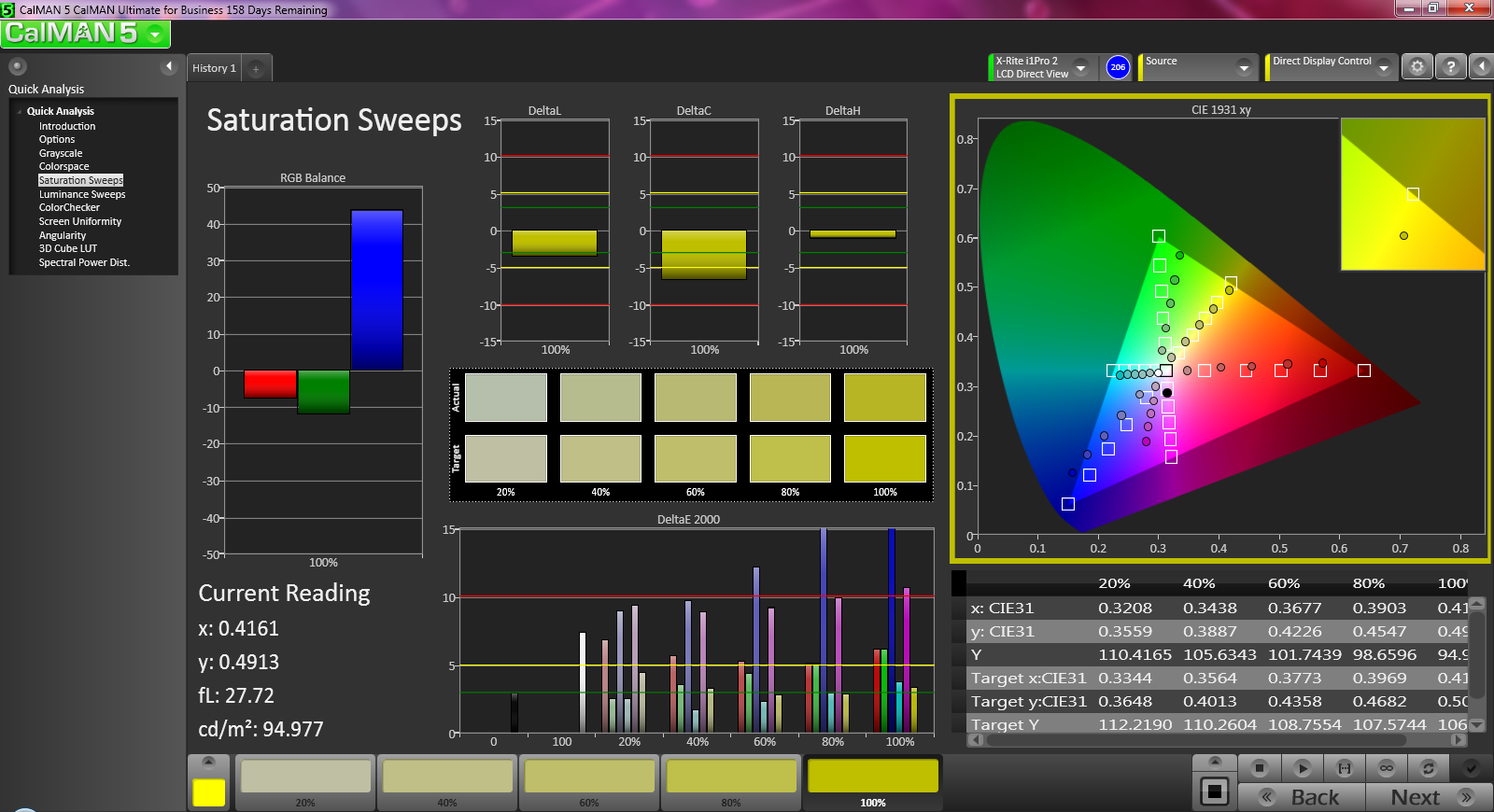Click the bracketed single-read icon
Image resolution: width=1494 pixels, height=812 pixels.
pyautogui.click(x=1344, y=768)
